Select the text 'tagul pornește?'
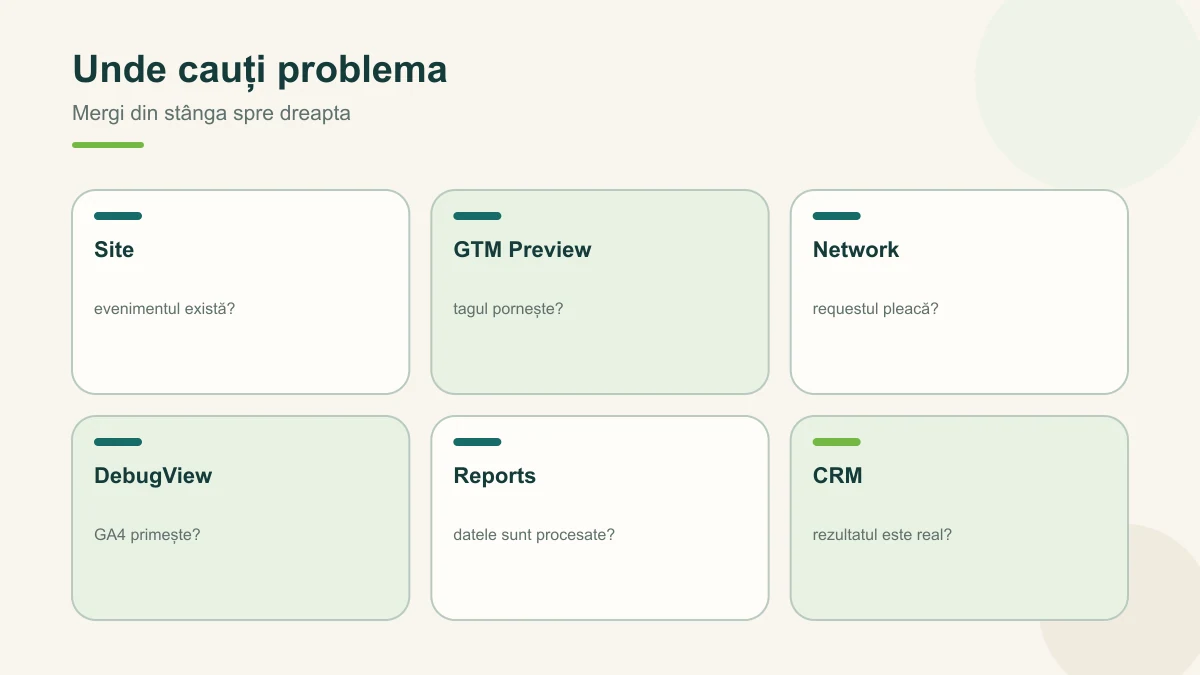Viewport: 1200px width, 675px height. [508, 309]
